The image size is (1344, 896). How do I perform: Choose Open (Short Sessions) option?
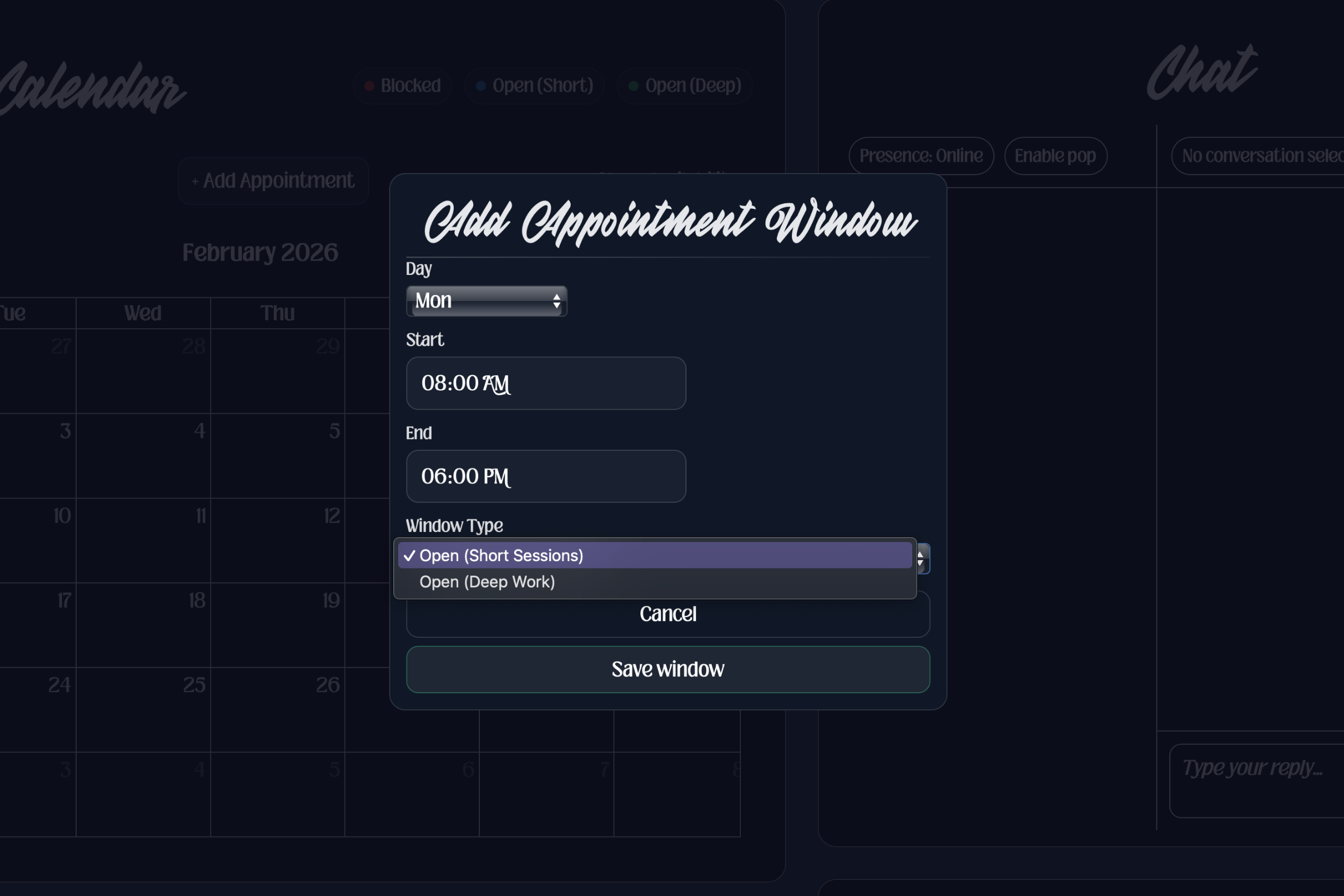501,556
